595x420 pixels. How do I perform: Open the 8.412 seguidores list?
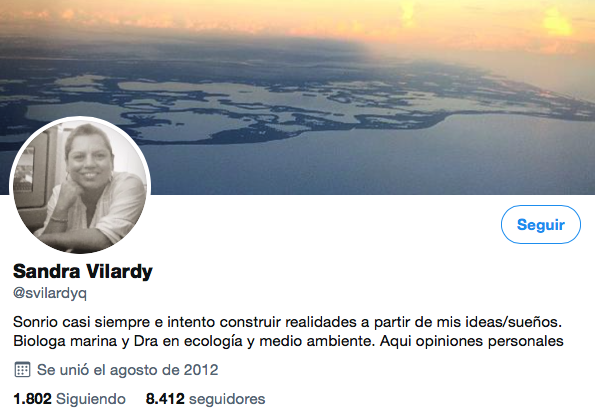205,399
